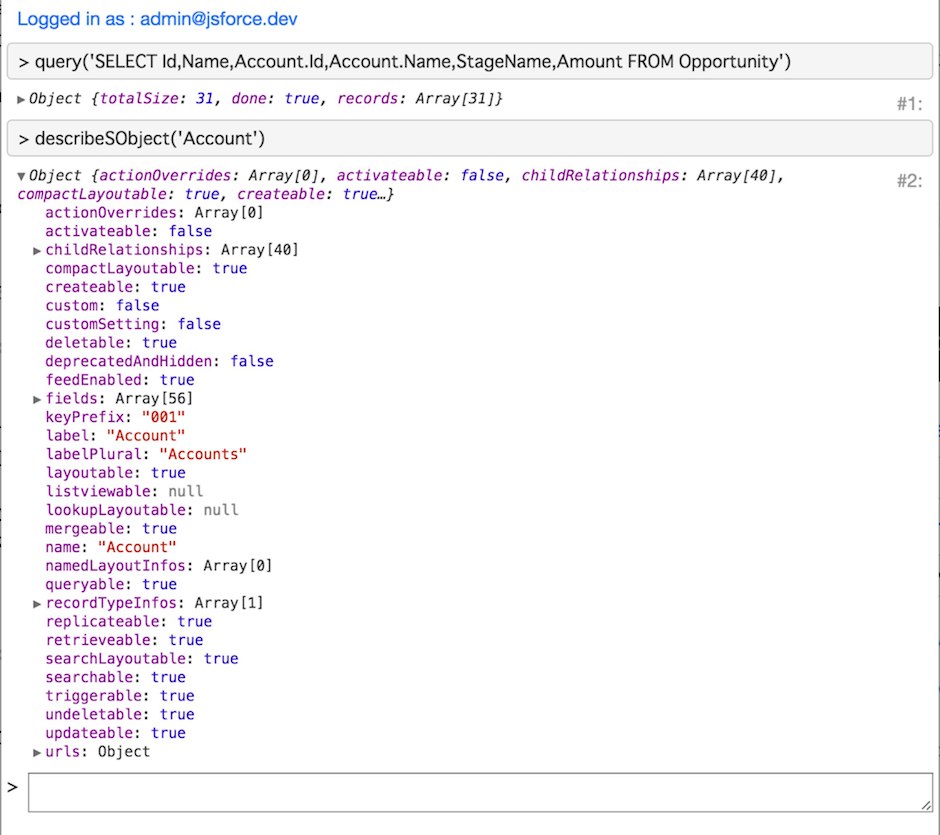Expand the fields Array[56] node
The image size is (940, 835).
pyautogui.click(x=37, y=397)
